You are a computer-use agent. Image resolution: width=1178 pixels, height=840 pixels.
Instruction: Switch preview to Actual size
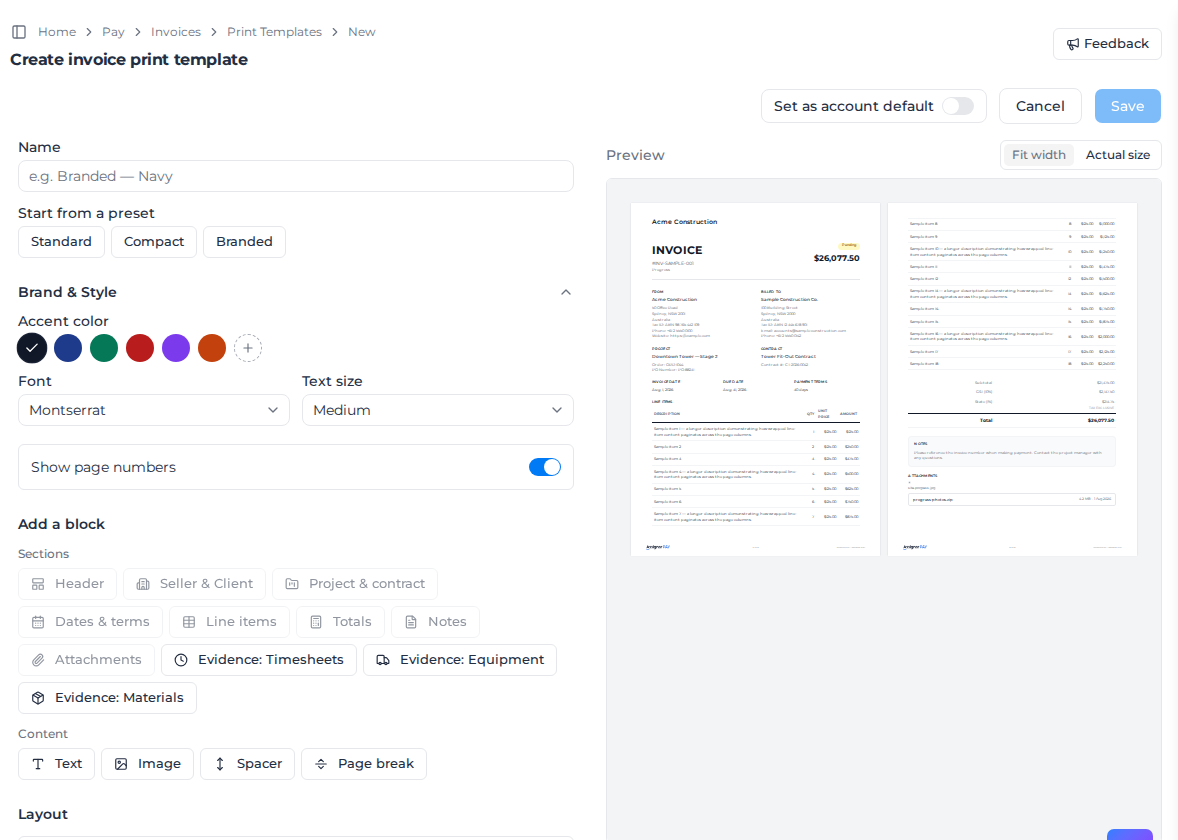click(1118, 155)
